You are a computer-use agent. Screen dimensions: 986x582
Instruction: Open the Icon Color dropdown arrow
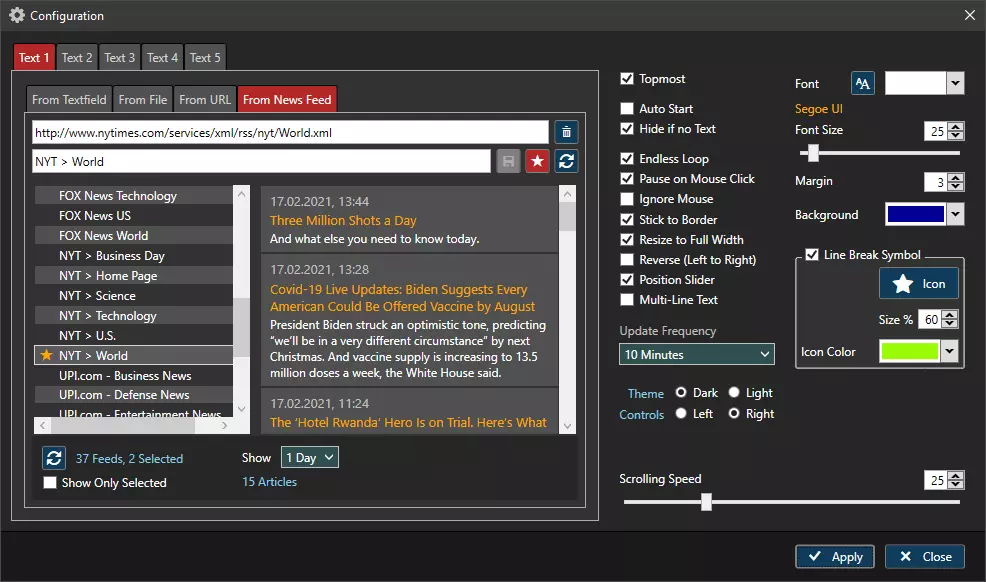click(x=950, y=351)
